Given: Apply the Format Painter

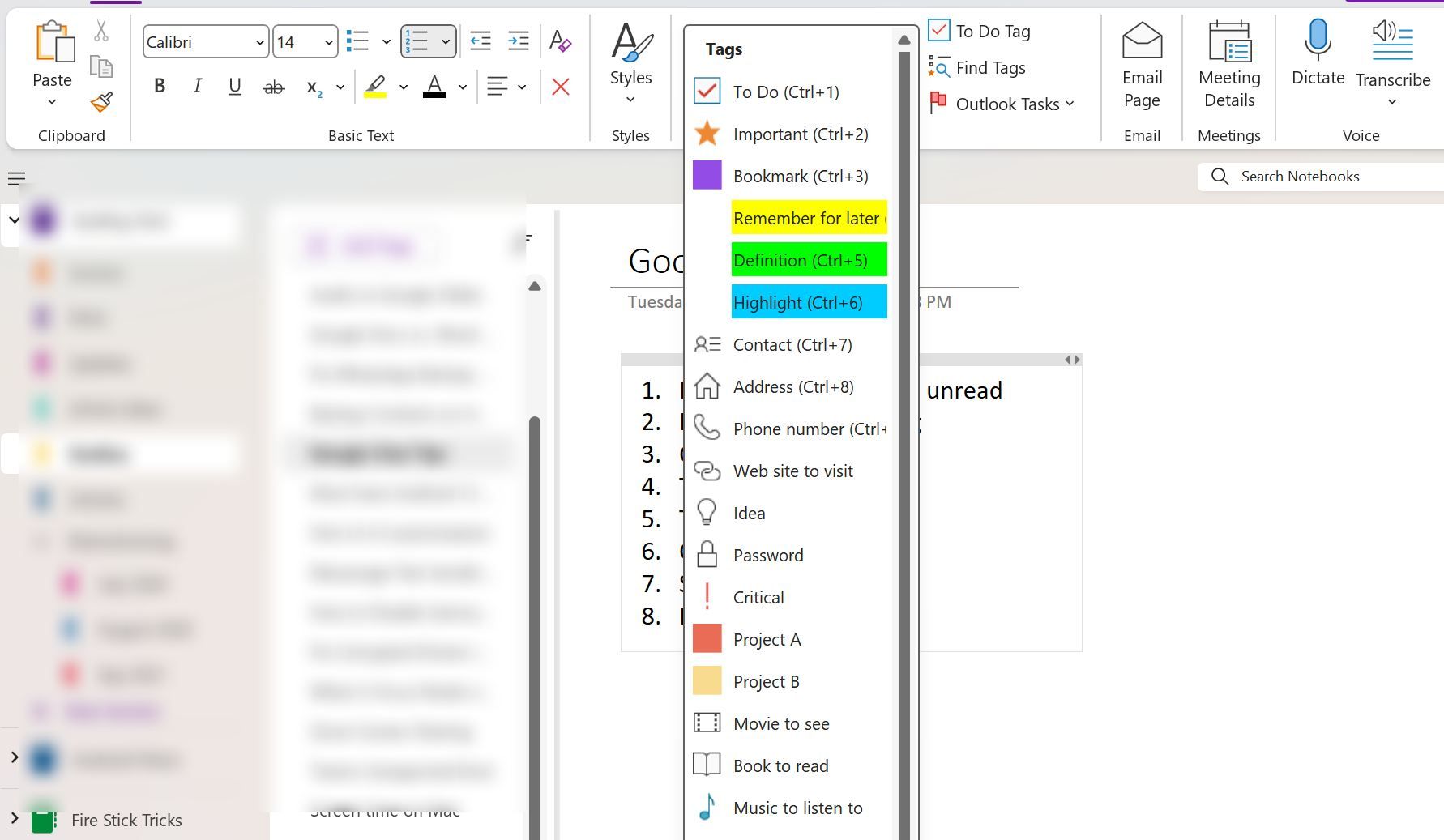Looking at the screenshot, I should pyautogui.click(x=100, y=104).
